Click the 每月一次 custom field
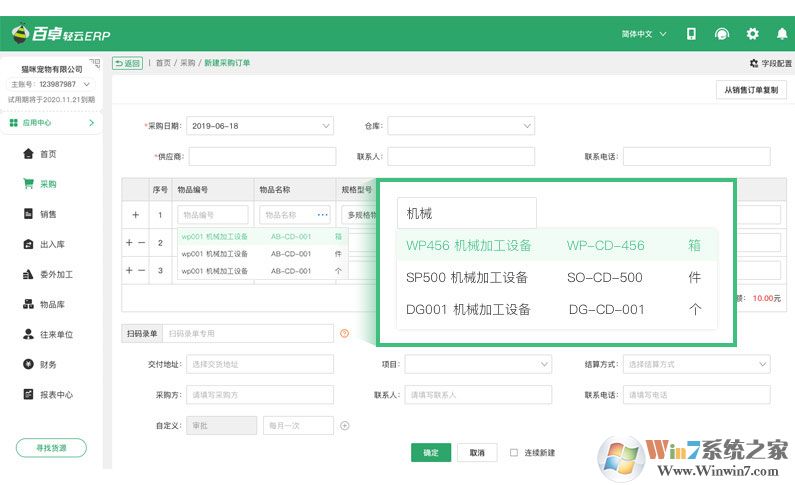Screen dimensions: 795x485 pos(298,426)
